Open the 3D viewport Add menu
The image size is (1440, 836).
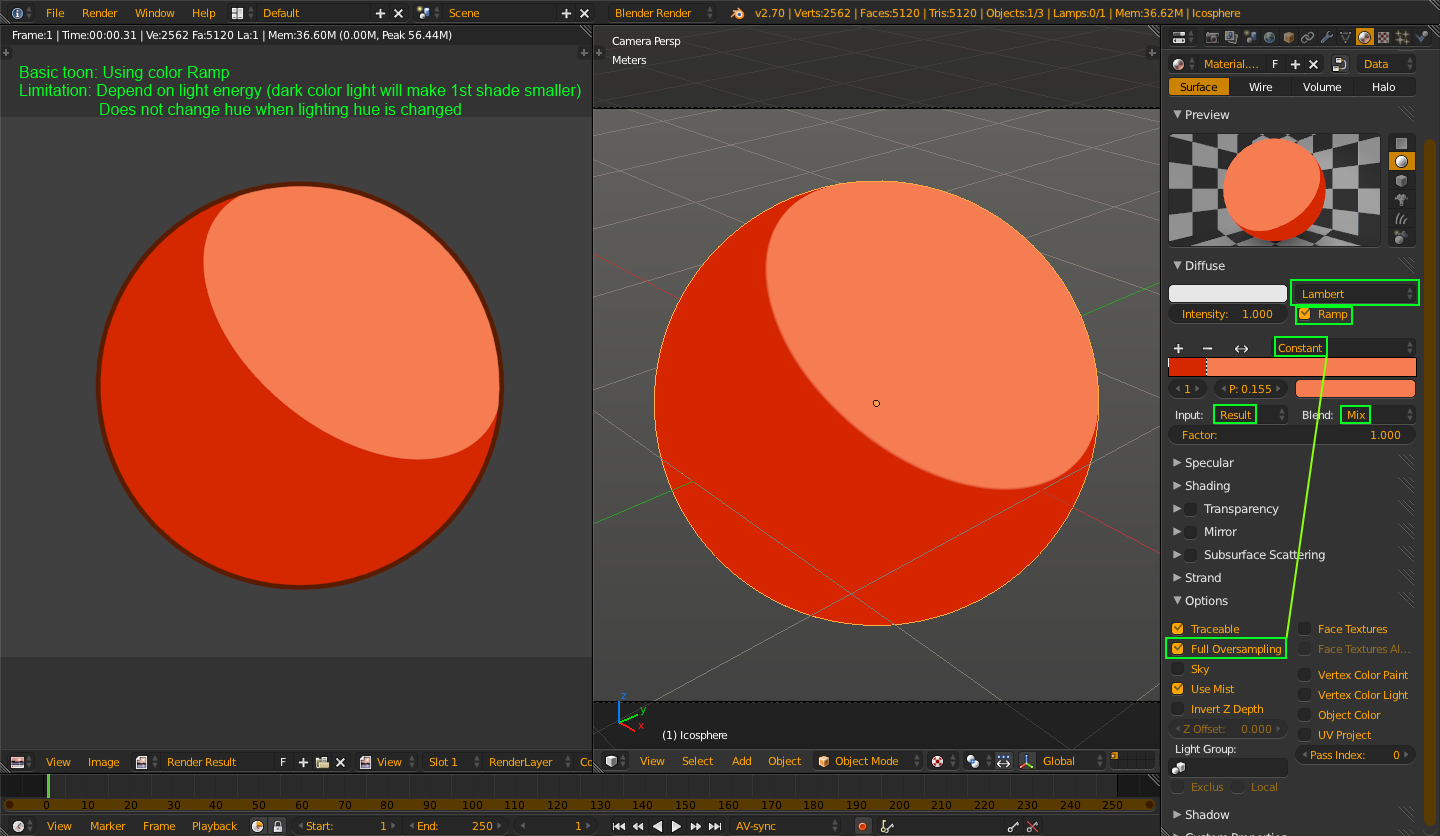click(741, 761)
